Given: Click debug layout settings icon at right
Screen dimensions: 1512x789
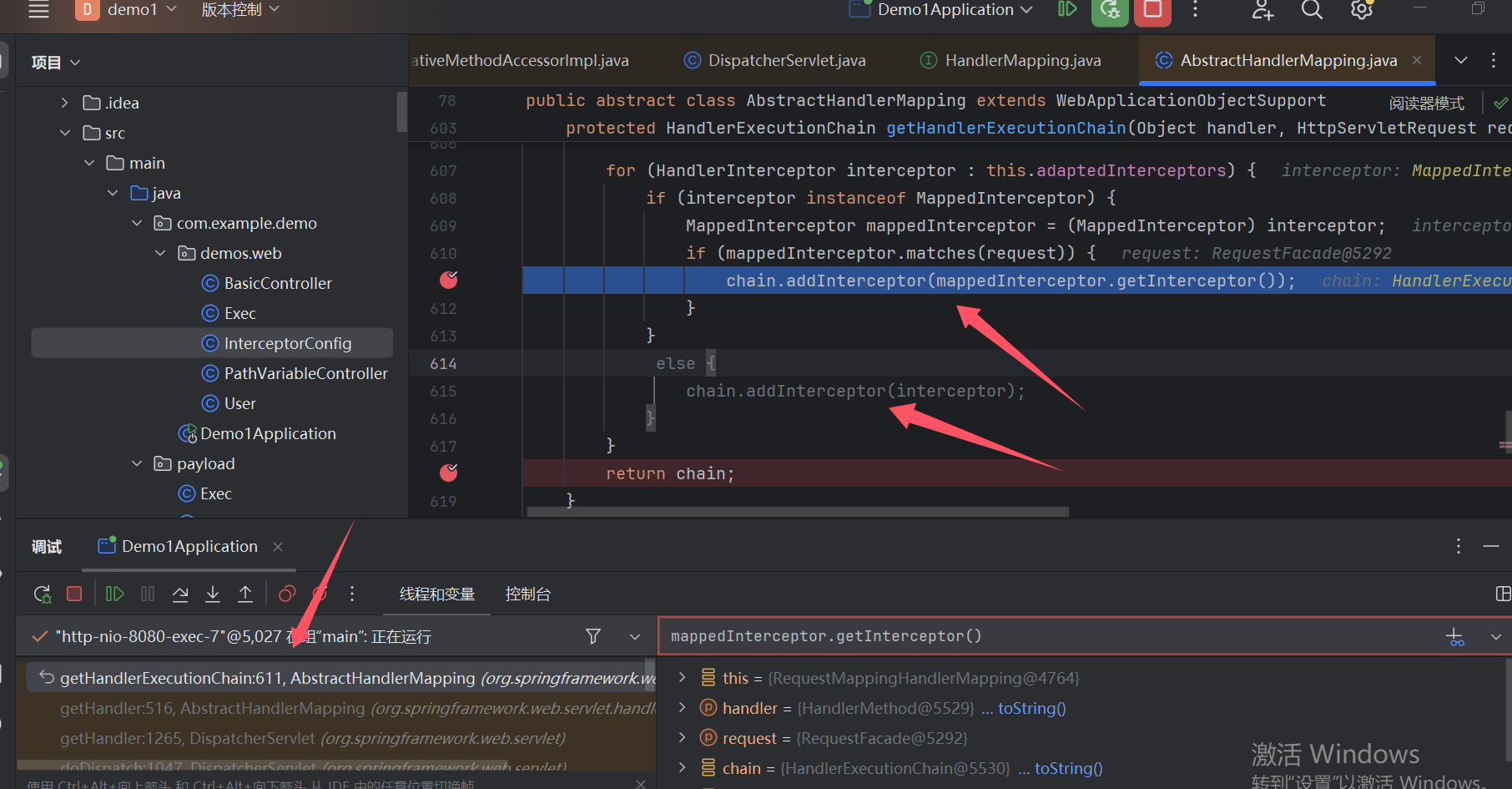Looking at the screenshot, I should coord(1503,594).
